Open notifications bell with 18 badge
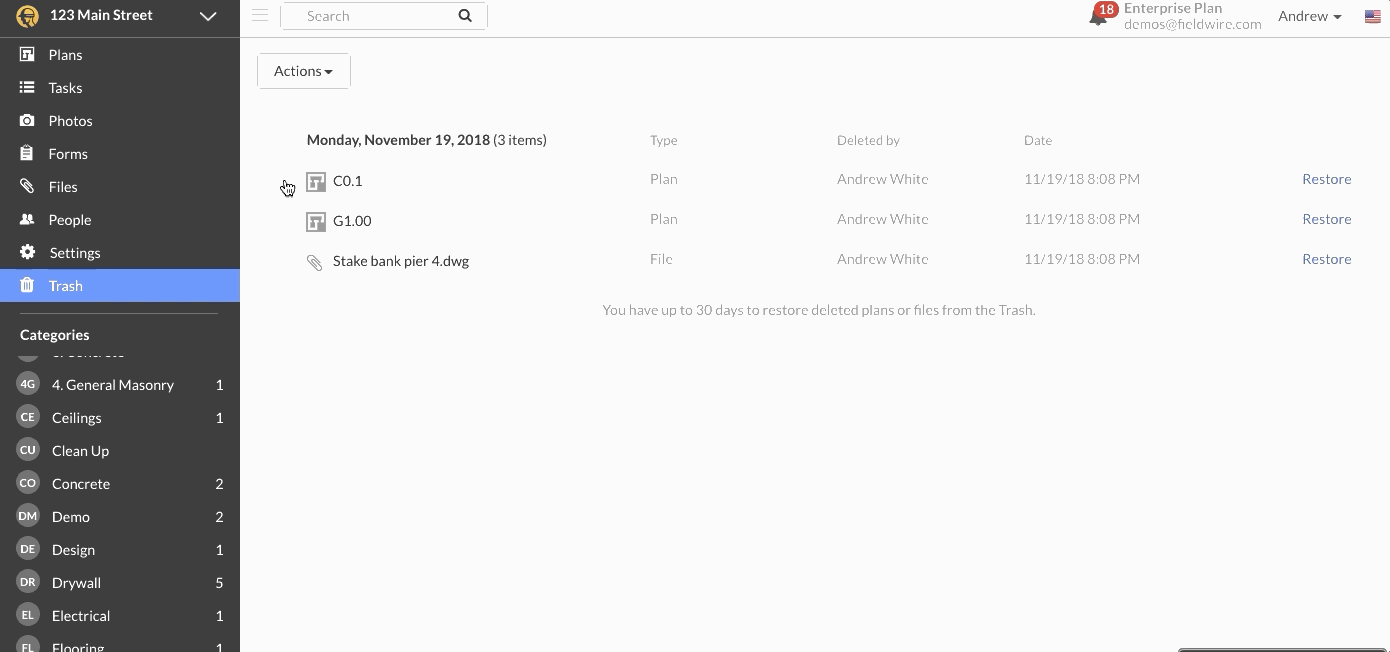Image resolution: width=1390 pixels, height=652 pixels. coord(1101,15)
